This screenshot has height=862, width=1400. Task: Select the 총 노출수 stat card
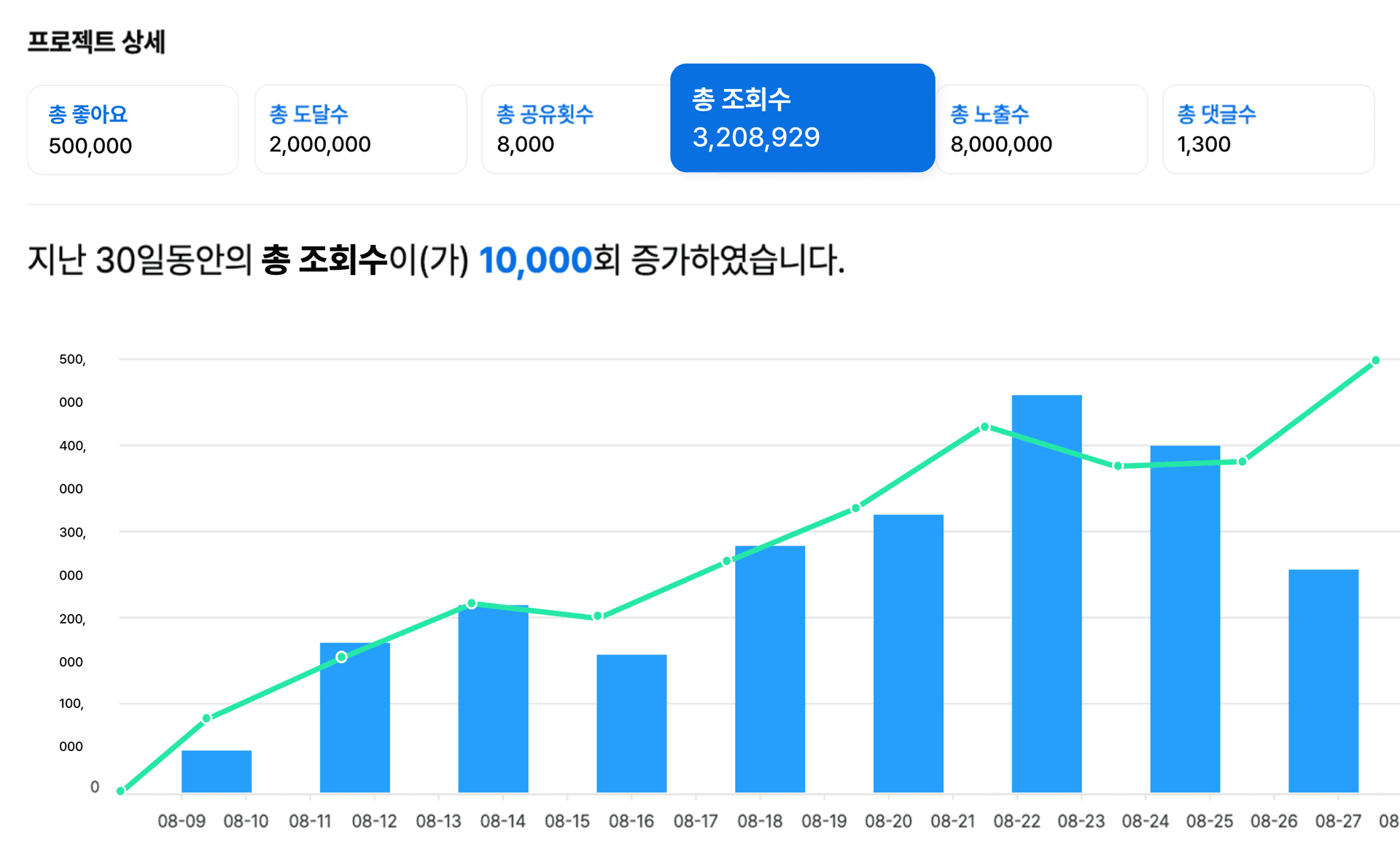tap(1041, 130)
